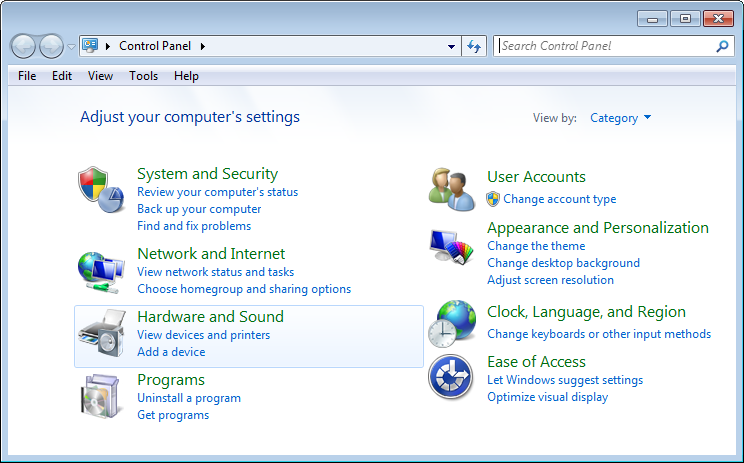Click the System and Security shield icon
The image size is (744, 463).
pyautogui.click(x=100, y=189)
